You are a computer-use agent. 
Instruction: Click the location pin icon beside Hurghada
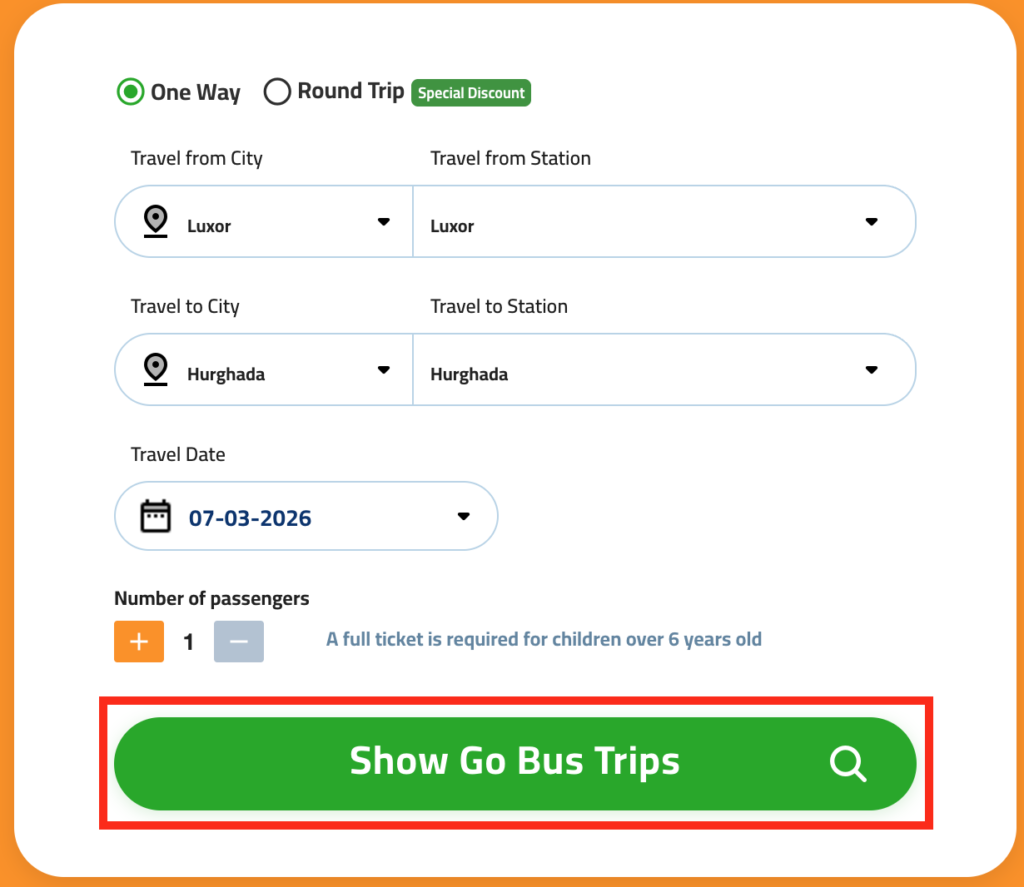coord(155,369)
